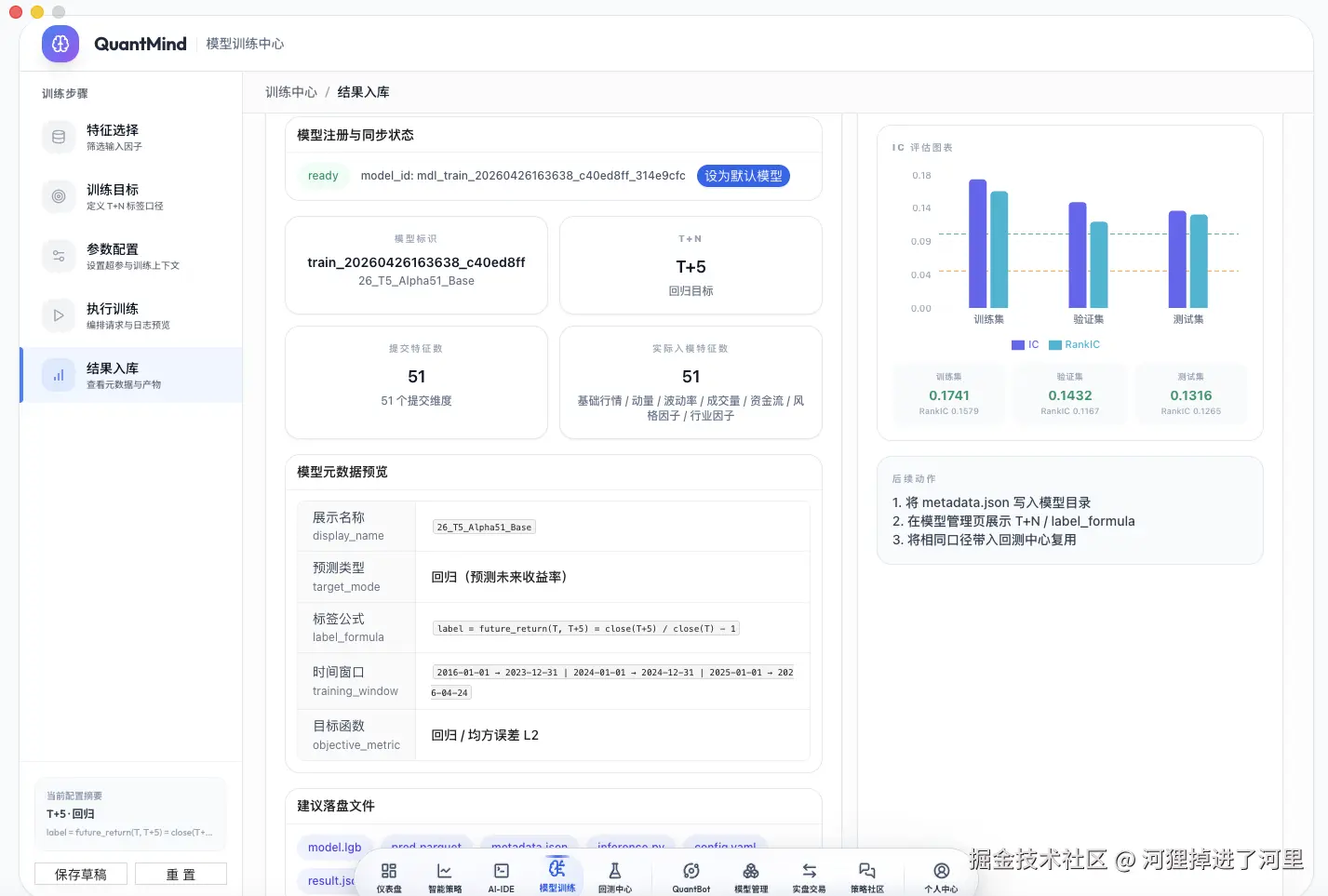Open 智能策略 in bottom dock
This screenshot has height=896, width=1328.
click(x=445, y=876)
